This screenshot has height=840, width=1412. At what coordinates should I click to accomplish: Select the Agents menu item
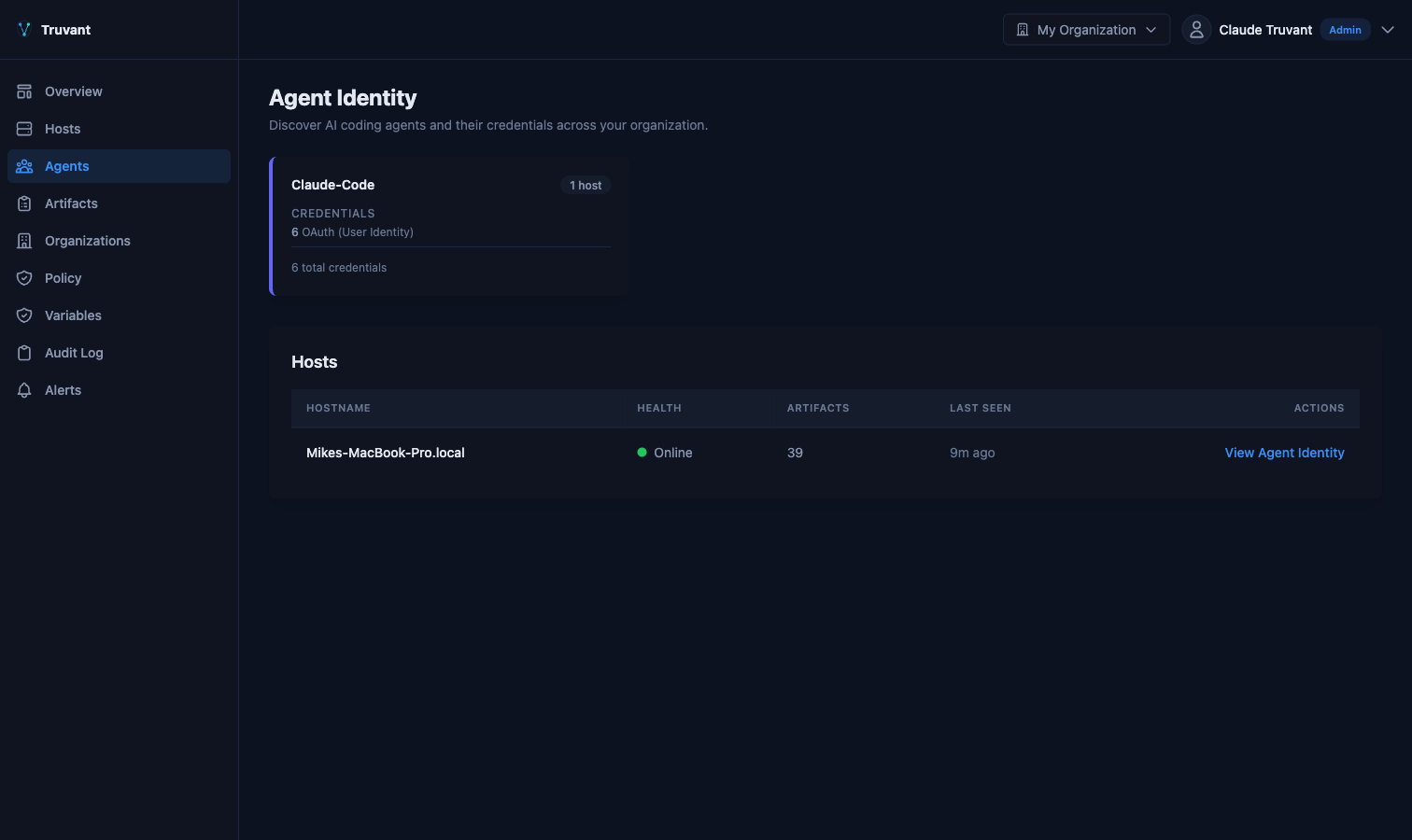coord(66,165)
